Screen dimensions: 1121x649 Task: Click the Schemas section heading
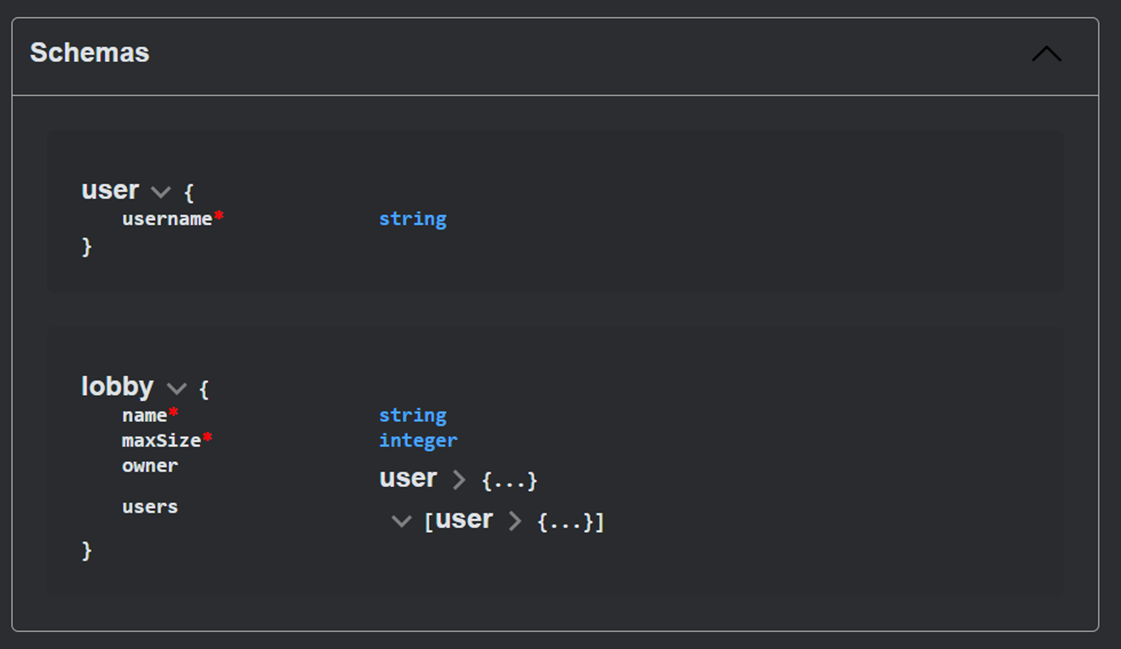(x=90, y=53)
